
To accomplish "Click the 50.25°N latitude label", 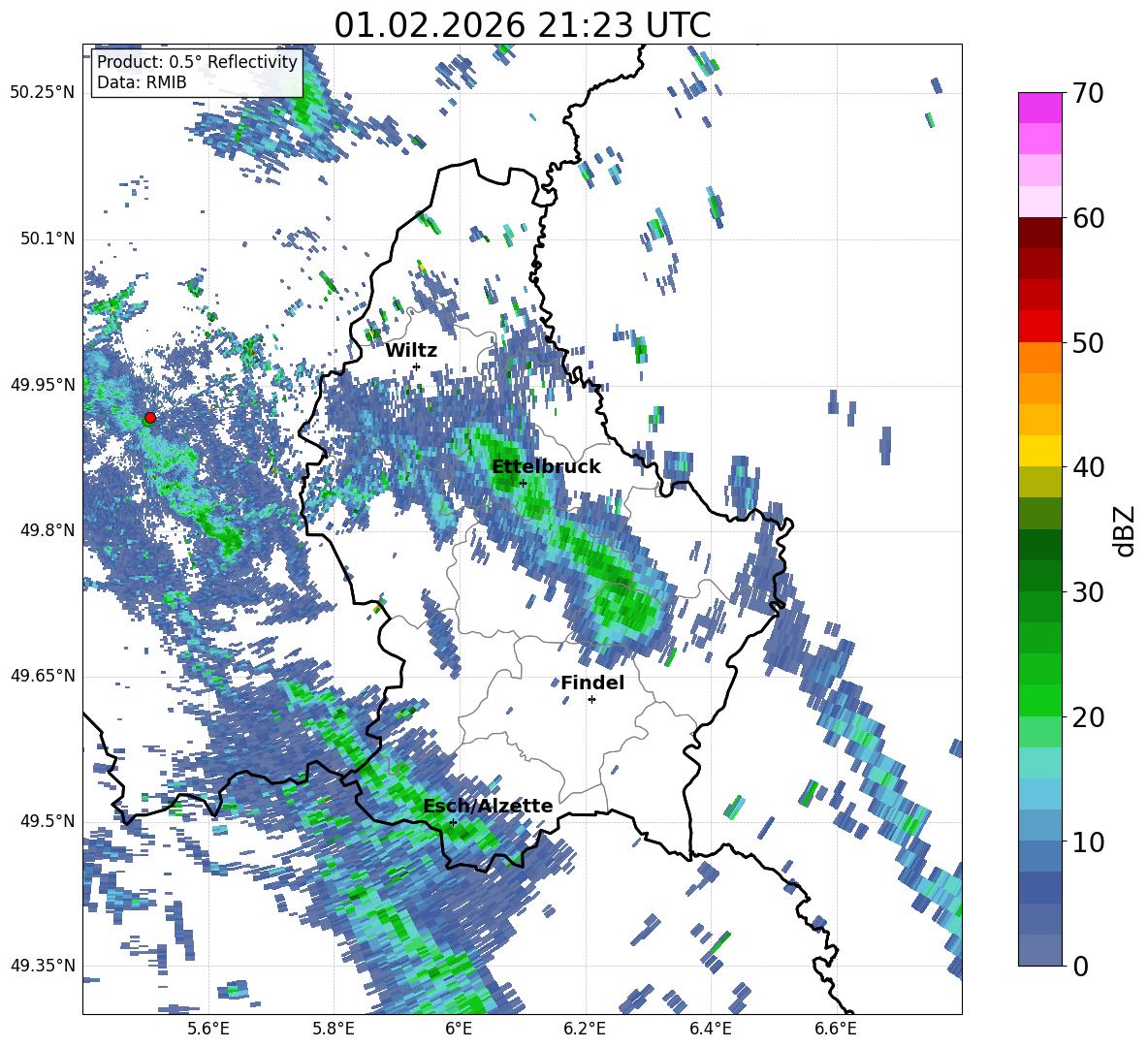I will click(43, 93).
